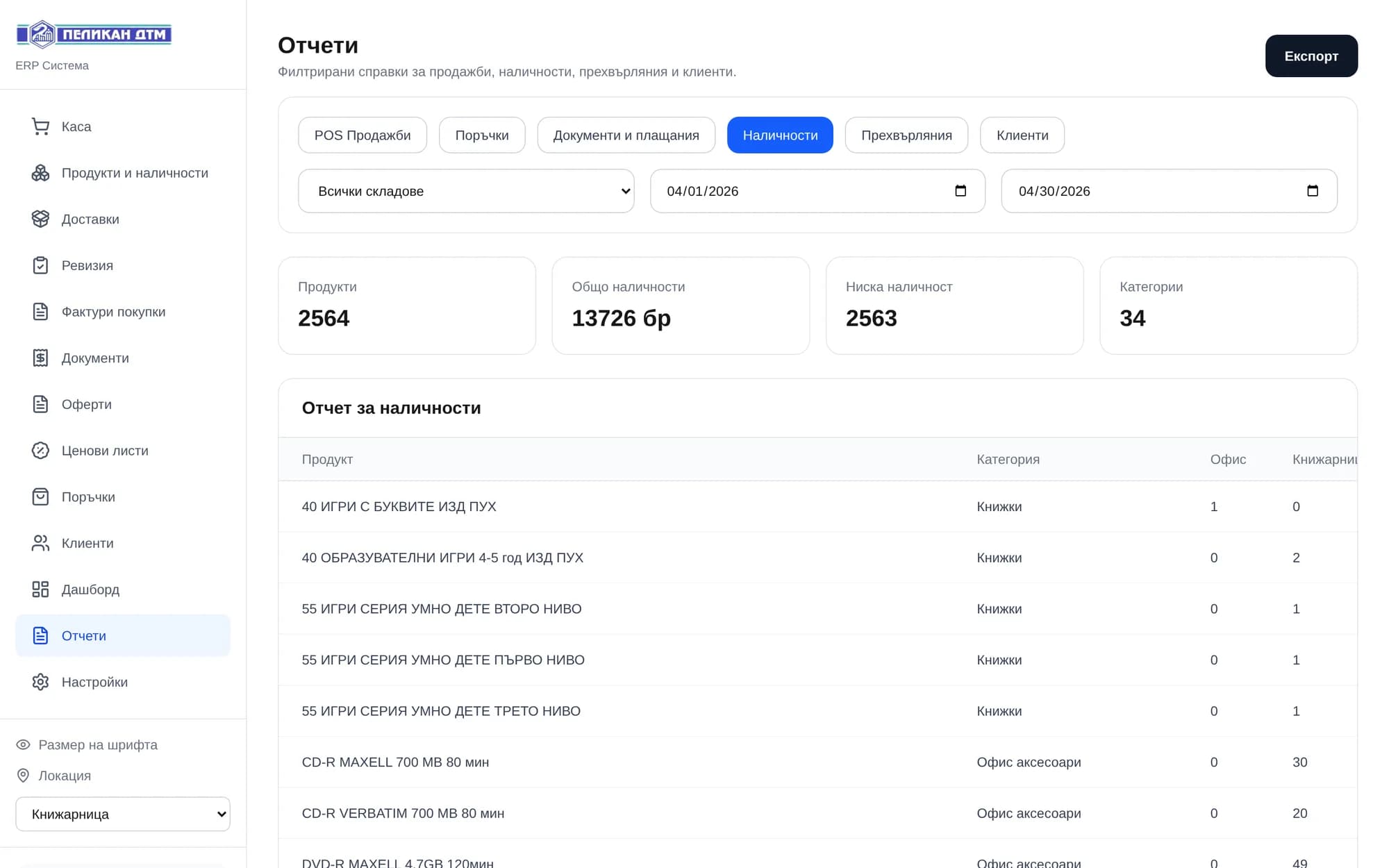Click the Доставки package icon

coord(40,219)
